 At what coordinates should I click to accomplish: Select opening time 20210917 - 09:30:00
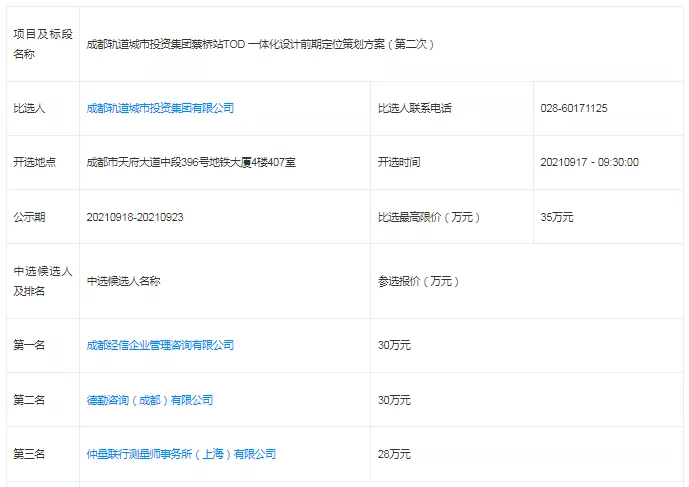point(590,162)
